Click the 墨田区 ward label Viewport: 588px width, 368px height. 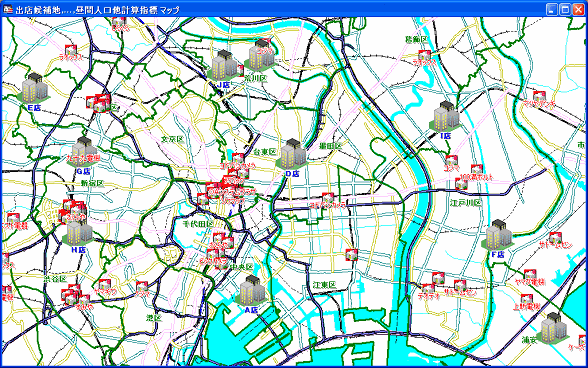tap(330, 146)
